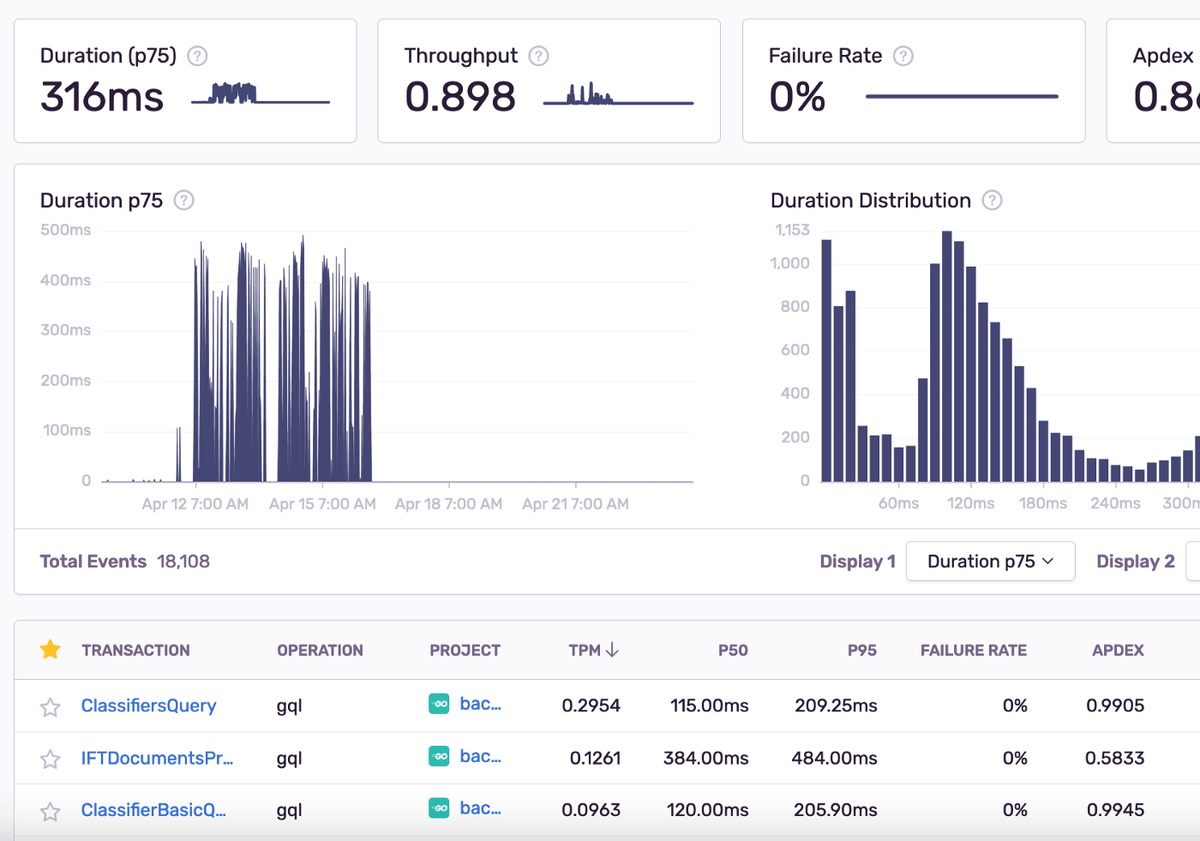Click the project icon in ClassifiersQuery row
Screen dimensions: 1200x841
[x=439, y=704]
